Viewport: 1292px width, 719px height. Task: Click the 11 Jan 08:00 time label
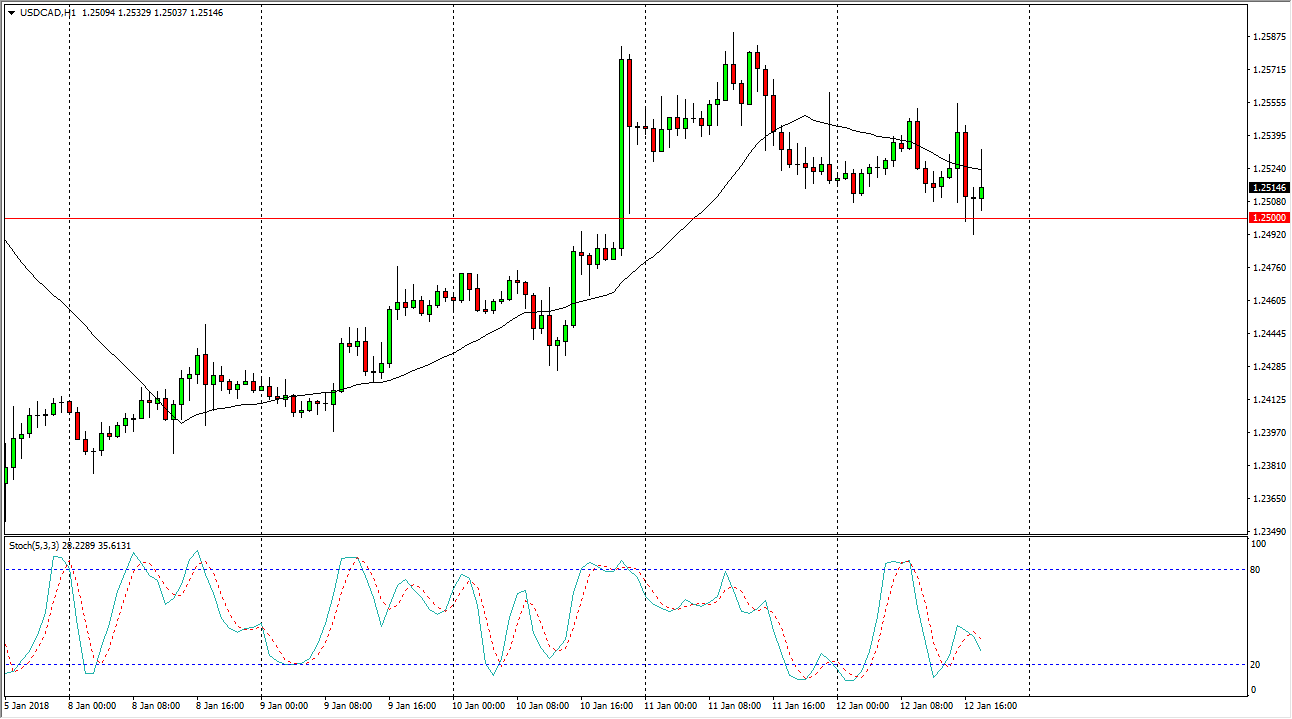pyautogui.click(x=733, y=706)
